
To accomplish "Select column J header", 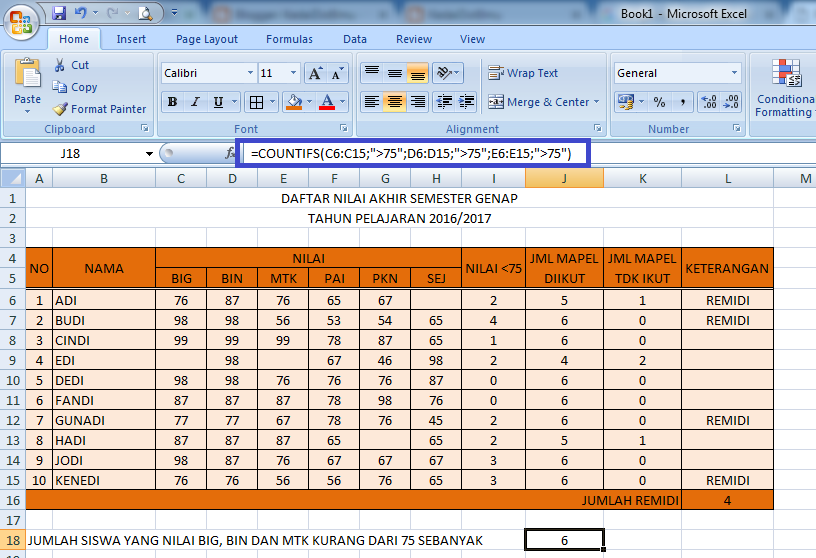I will (565, 179).
